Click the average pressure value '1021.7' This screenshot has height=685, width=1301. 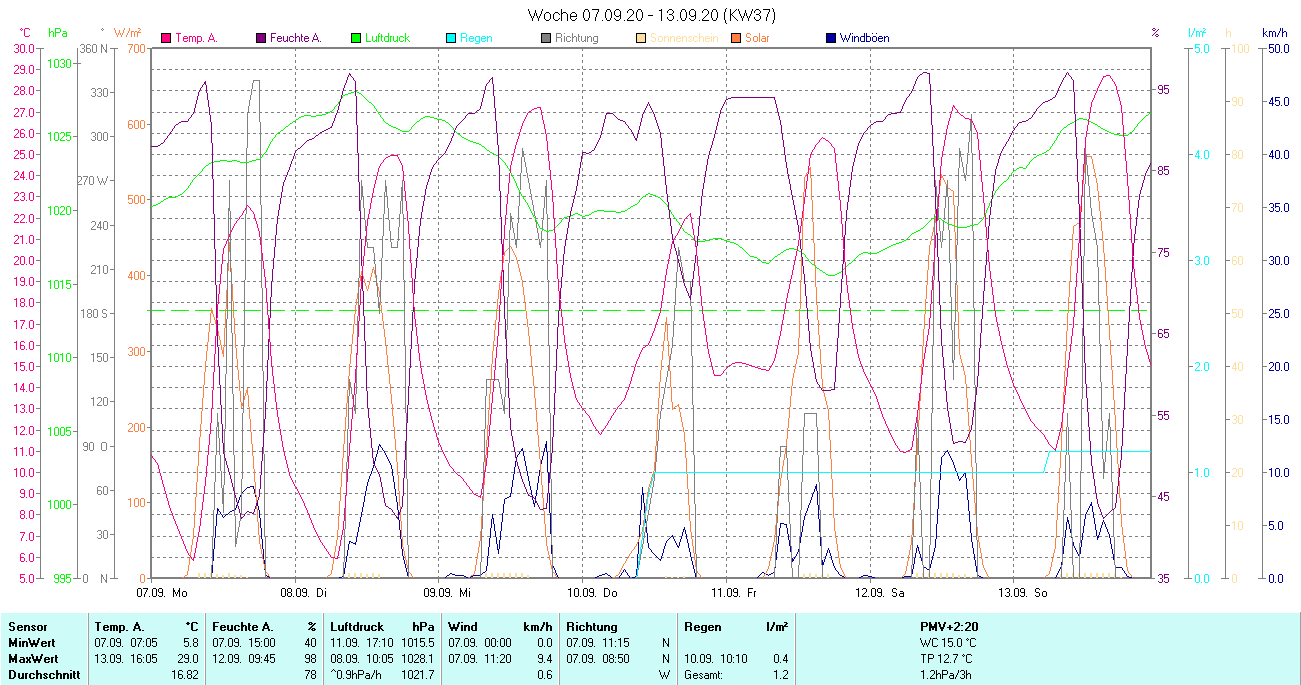pos(418,675)
